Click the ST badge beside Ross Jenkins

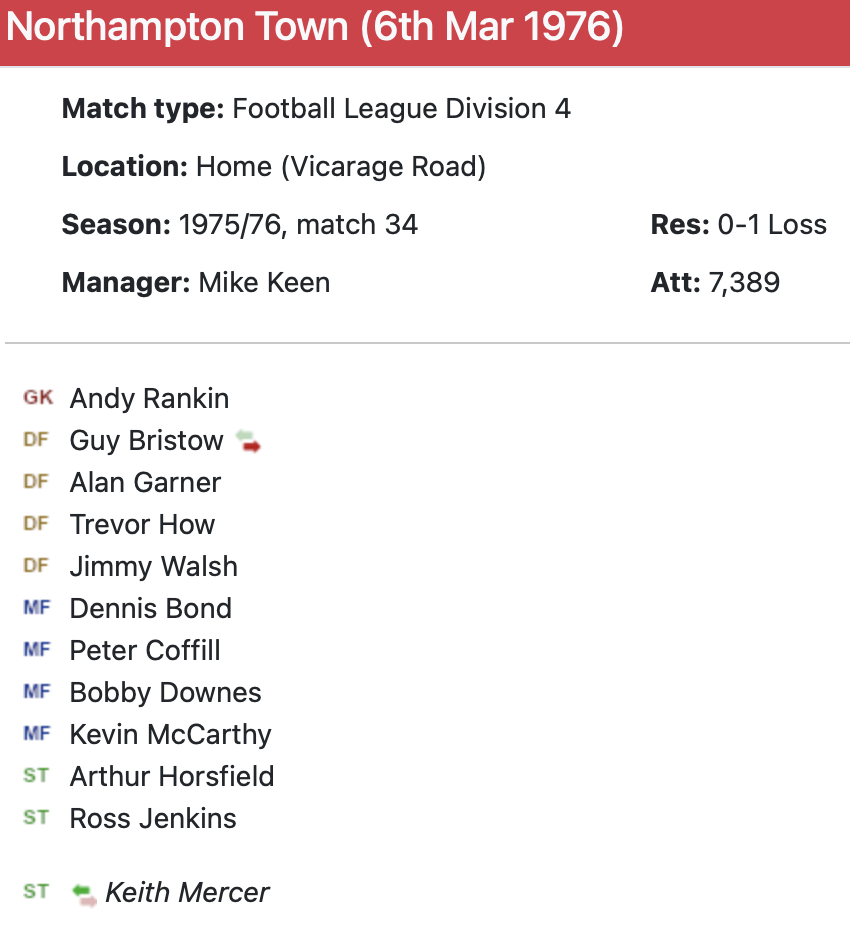[x=36, y=818]
